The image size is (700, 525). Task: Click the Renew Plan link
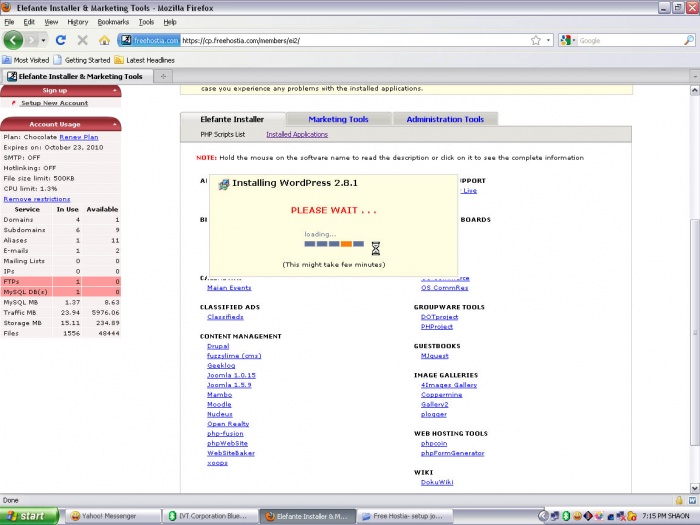click(78, 136)
